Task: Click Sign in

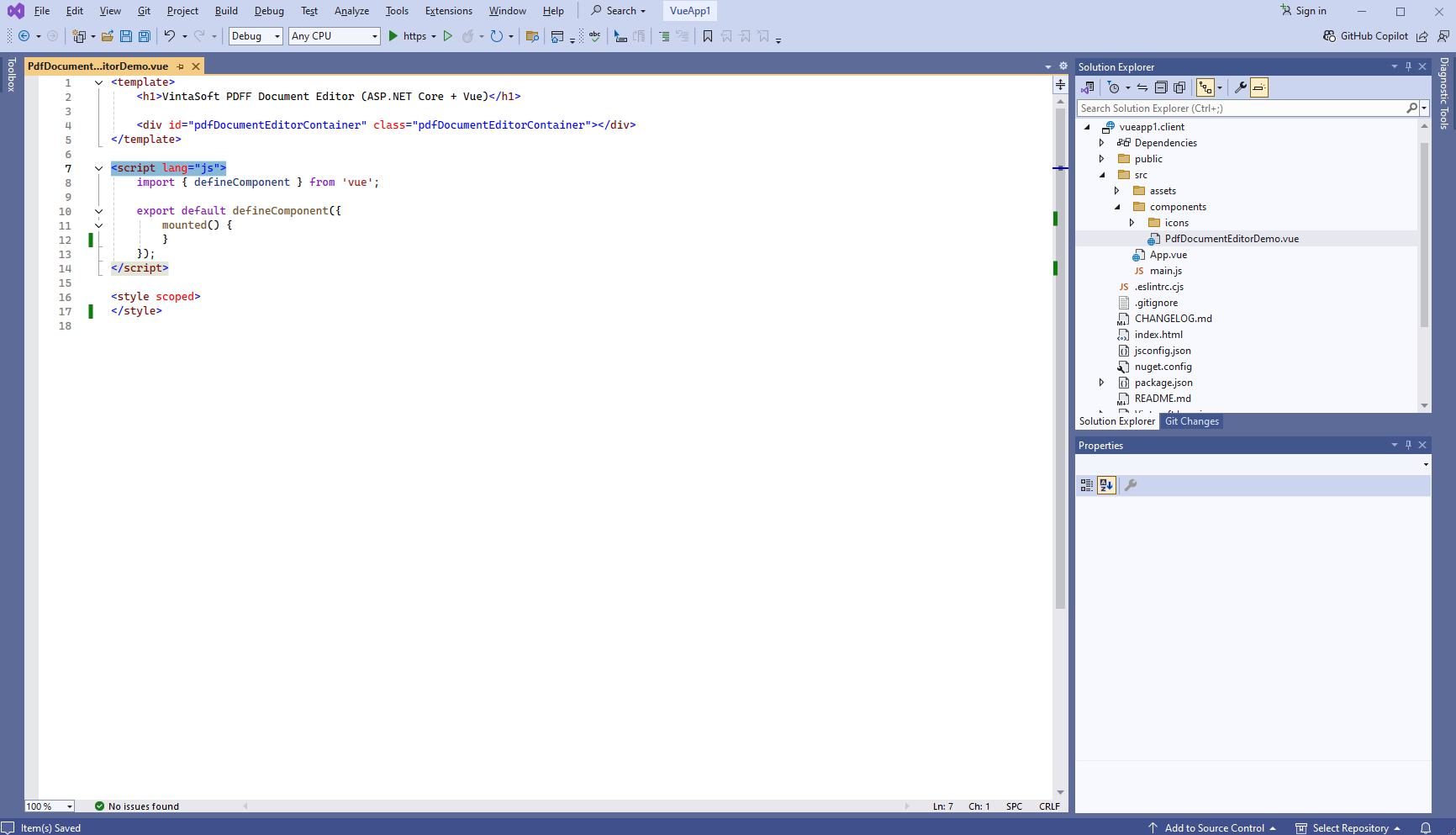Action: pos(1303,11)
